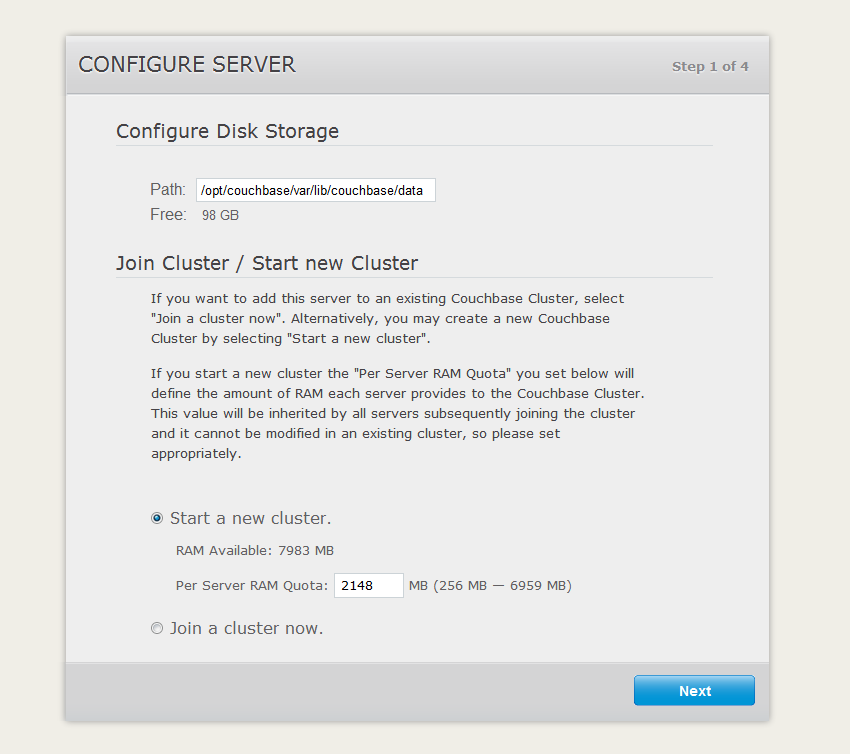Viewport: 850px width, 754px height.
Task: Click the "Join Cluster / Start new Cluster" heading
Action: point(267,263)
